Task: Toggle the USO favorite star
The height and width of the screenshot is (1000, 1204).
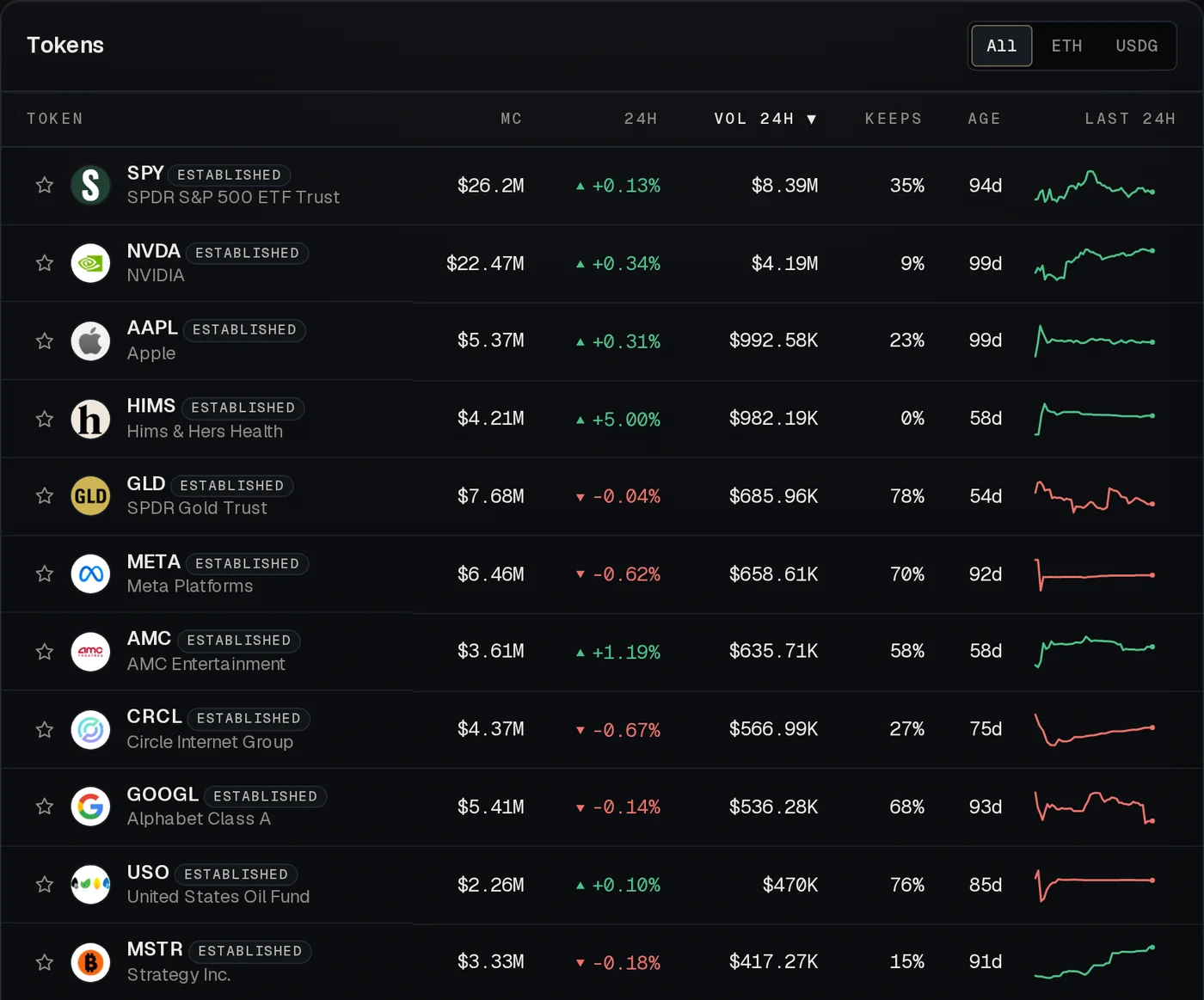Action: point(45,884)
